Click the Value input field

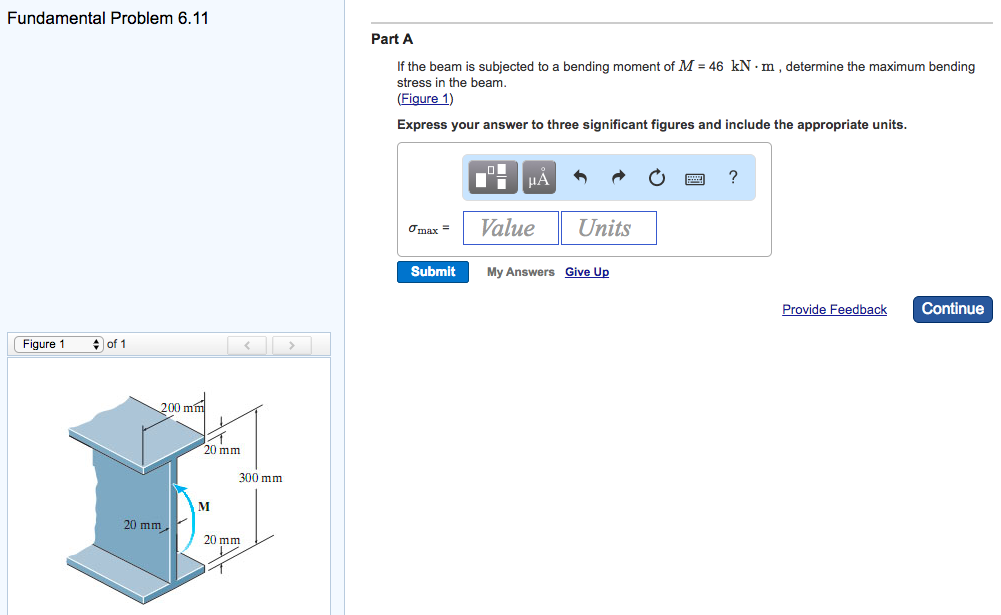pyautogui.click(x=511, y=228)
